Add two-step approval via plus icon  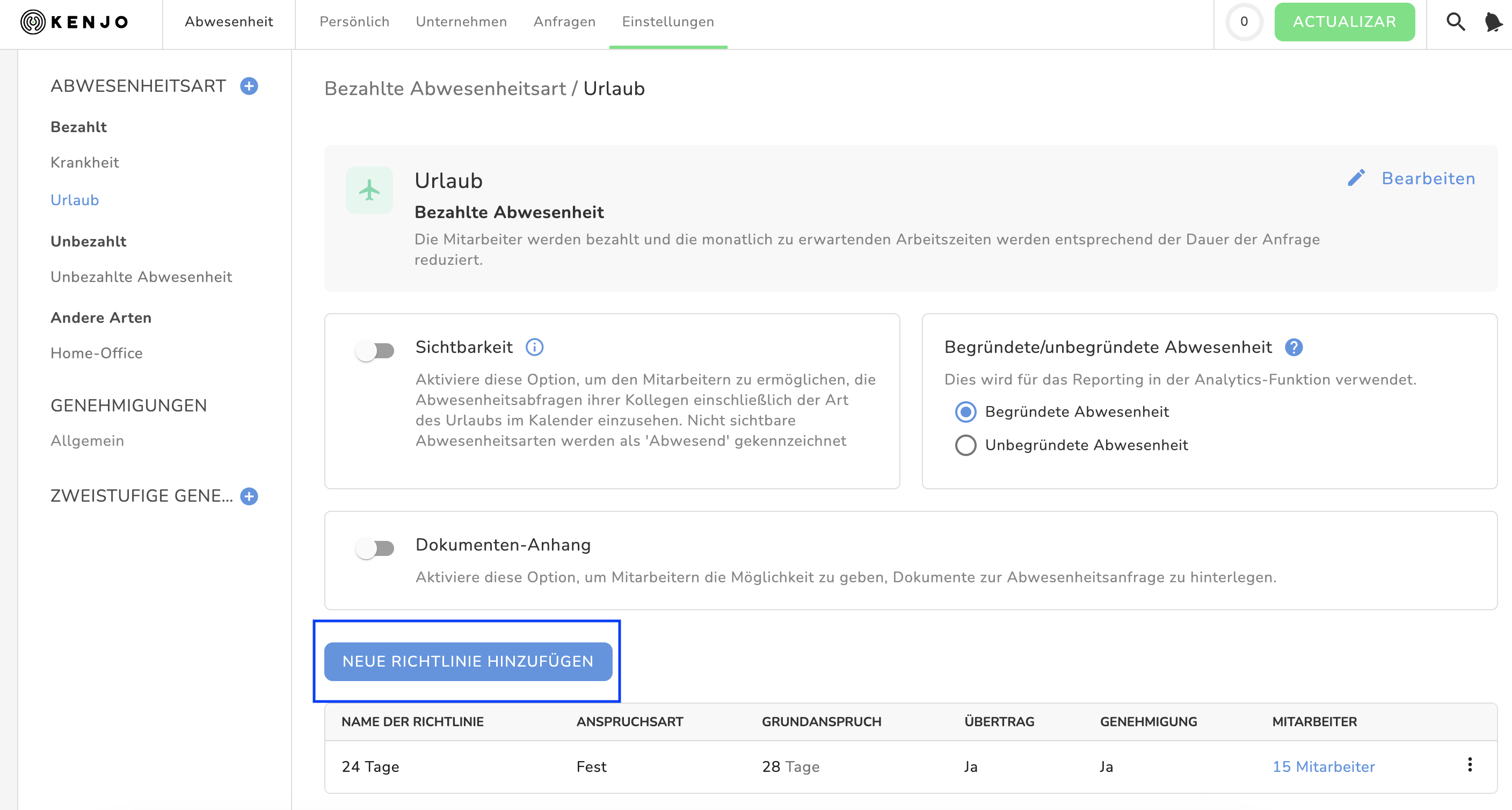(x=249, y=496)
